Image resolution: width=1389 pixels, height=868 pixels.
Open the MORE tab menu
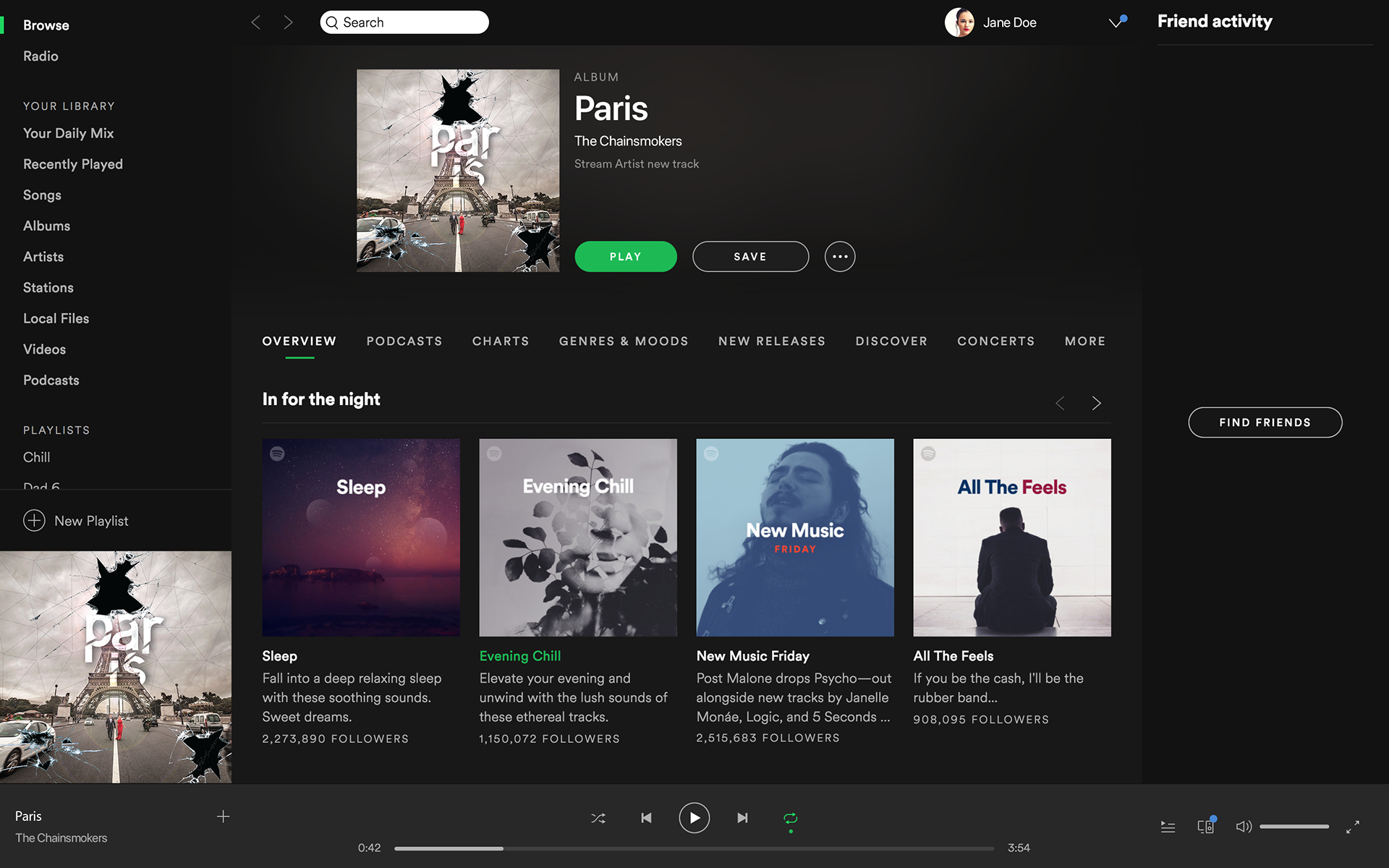(1085, 341)
